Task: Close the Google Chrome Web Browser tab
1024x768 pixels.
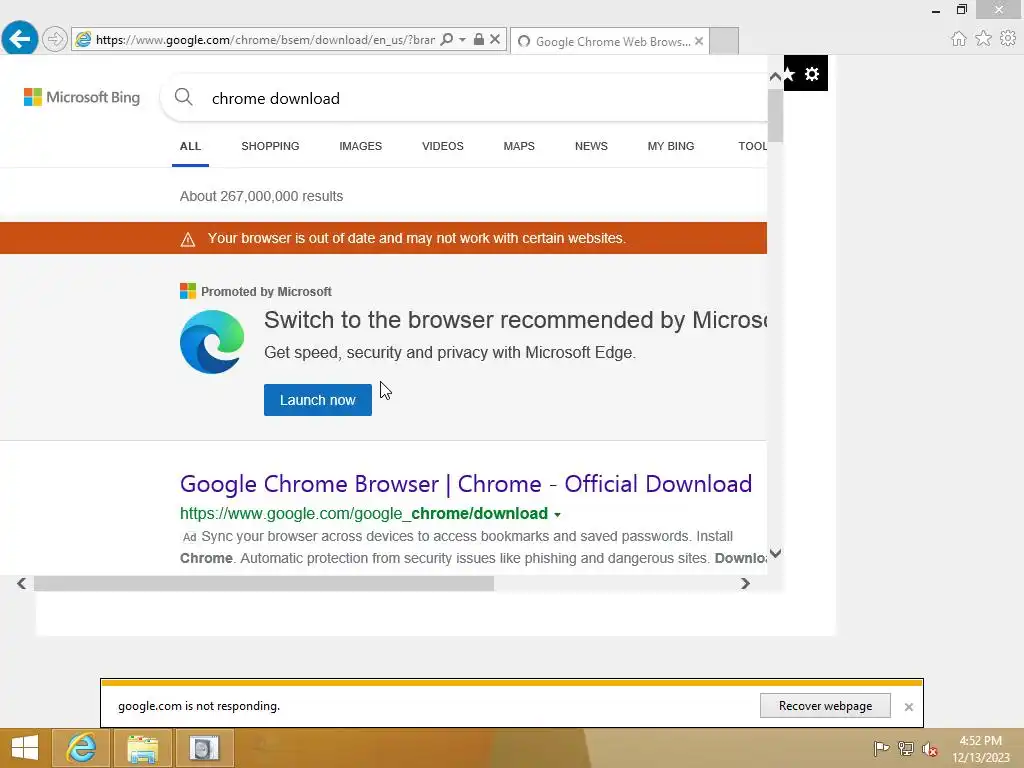Action: [699, 41]
